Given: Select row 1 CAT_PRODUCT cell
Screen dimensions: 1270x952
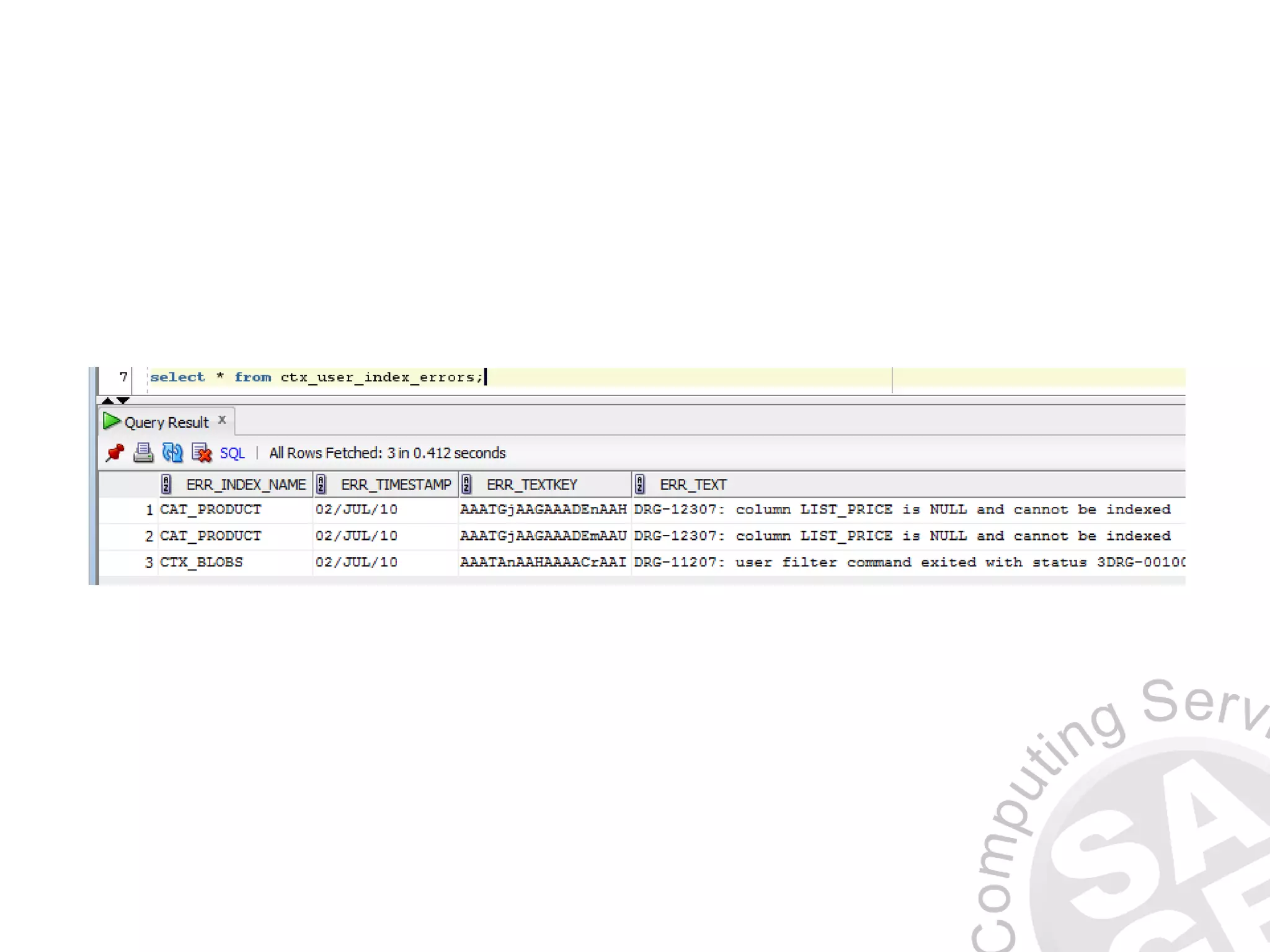Looking at the screenshot, I should click(x=211, y=509).
